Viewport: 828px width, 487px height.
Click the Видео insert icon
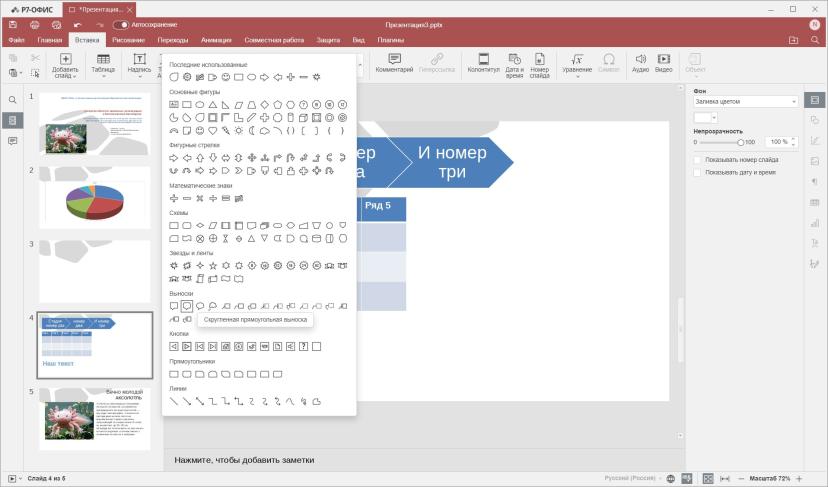[x=664, y=63]
